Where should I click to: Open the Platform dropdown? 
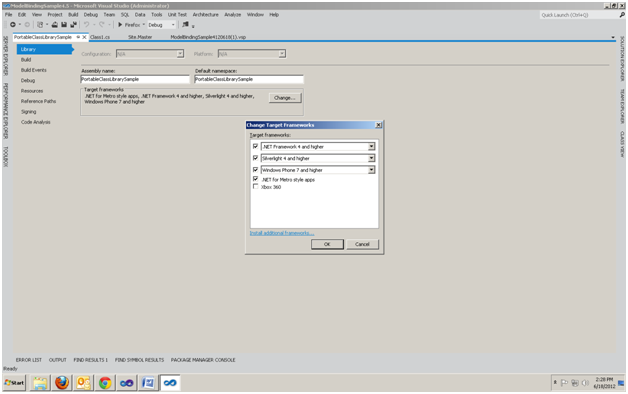point(282,54)
